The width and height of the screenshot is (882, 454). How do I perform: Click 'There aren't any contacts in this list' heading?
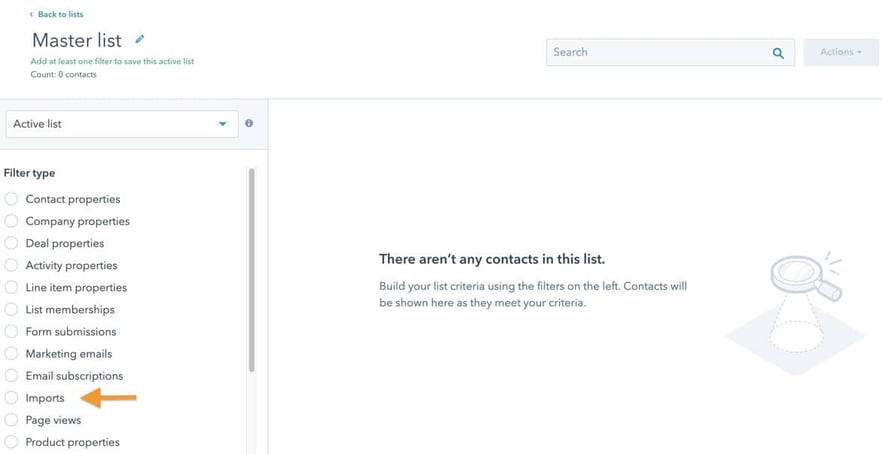[x=492, y=259]
